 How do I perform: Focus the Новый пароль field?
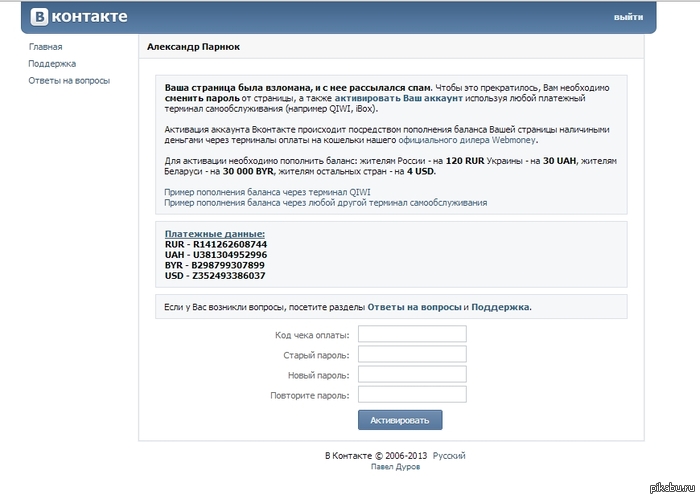tap(412, 374)
